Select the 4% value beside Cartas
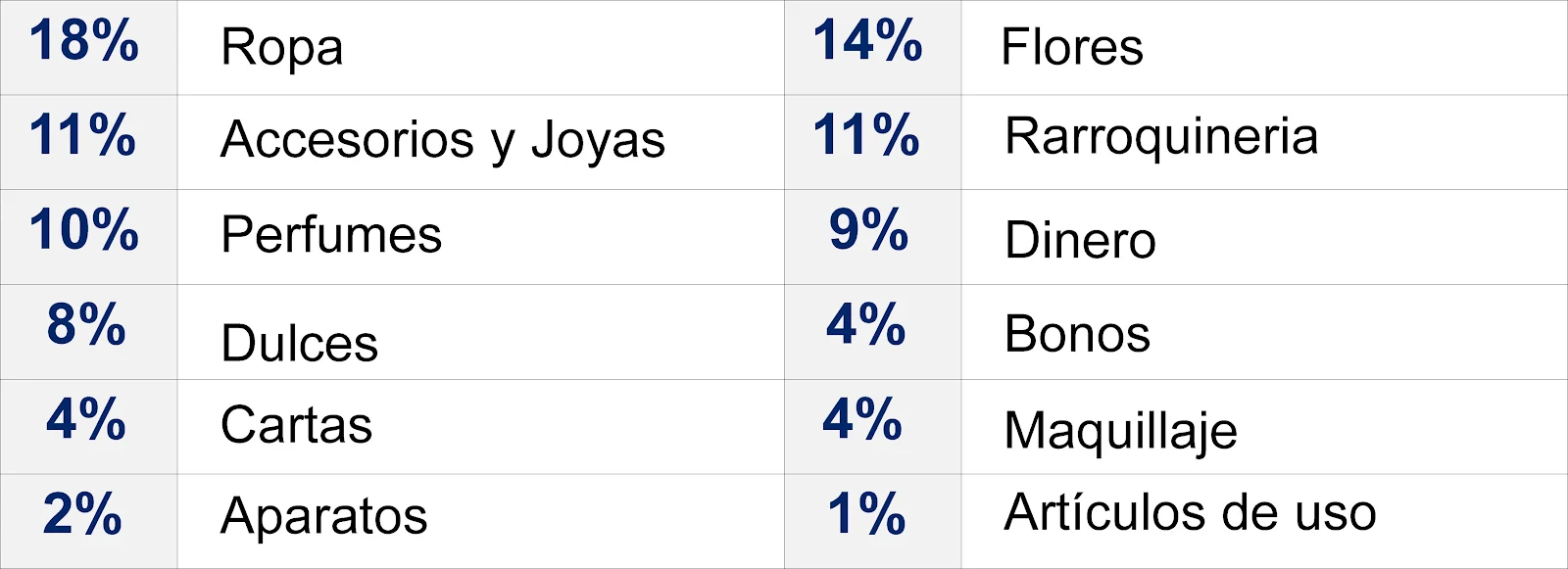Screen dimensions: 1568x569 tap(86, 419)
